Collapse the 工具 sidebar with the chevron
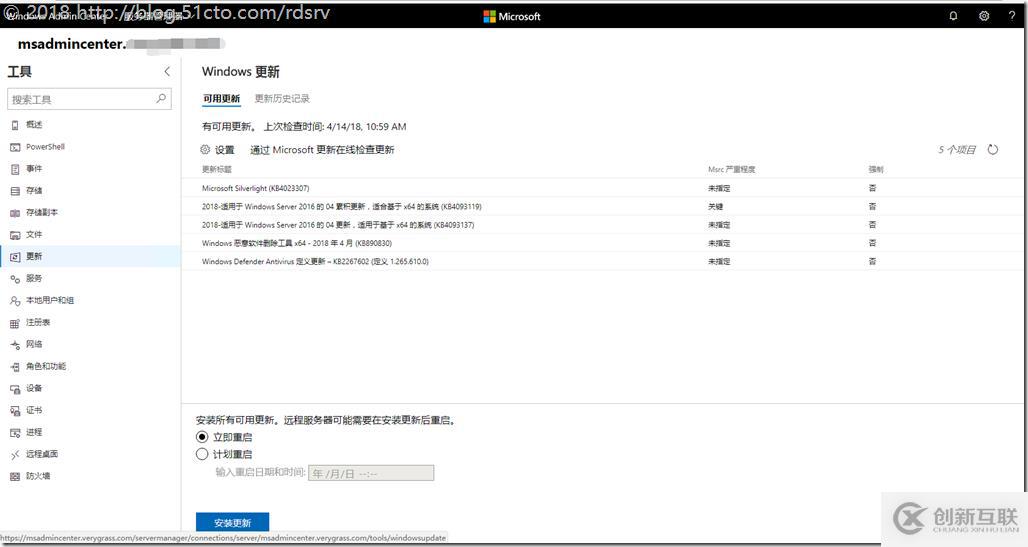Screen dimensions: 1028x547 167,71
